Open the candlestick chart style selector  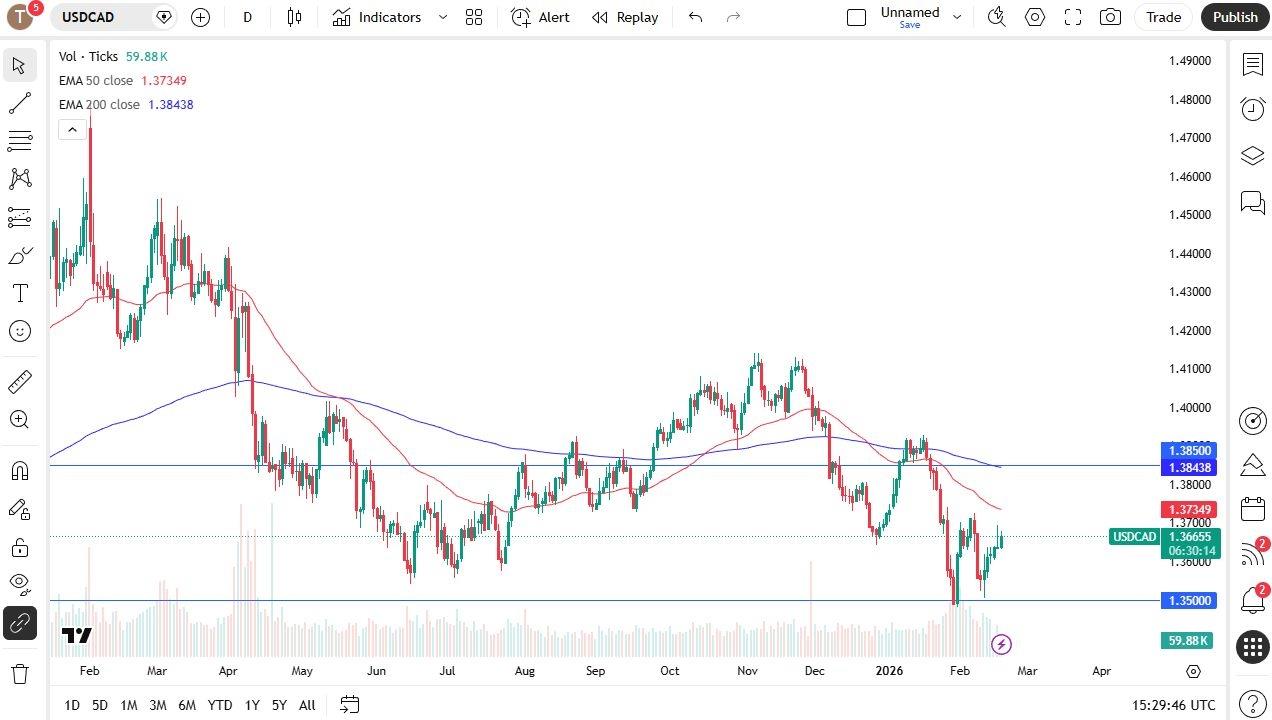294,17
